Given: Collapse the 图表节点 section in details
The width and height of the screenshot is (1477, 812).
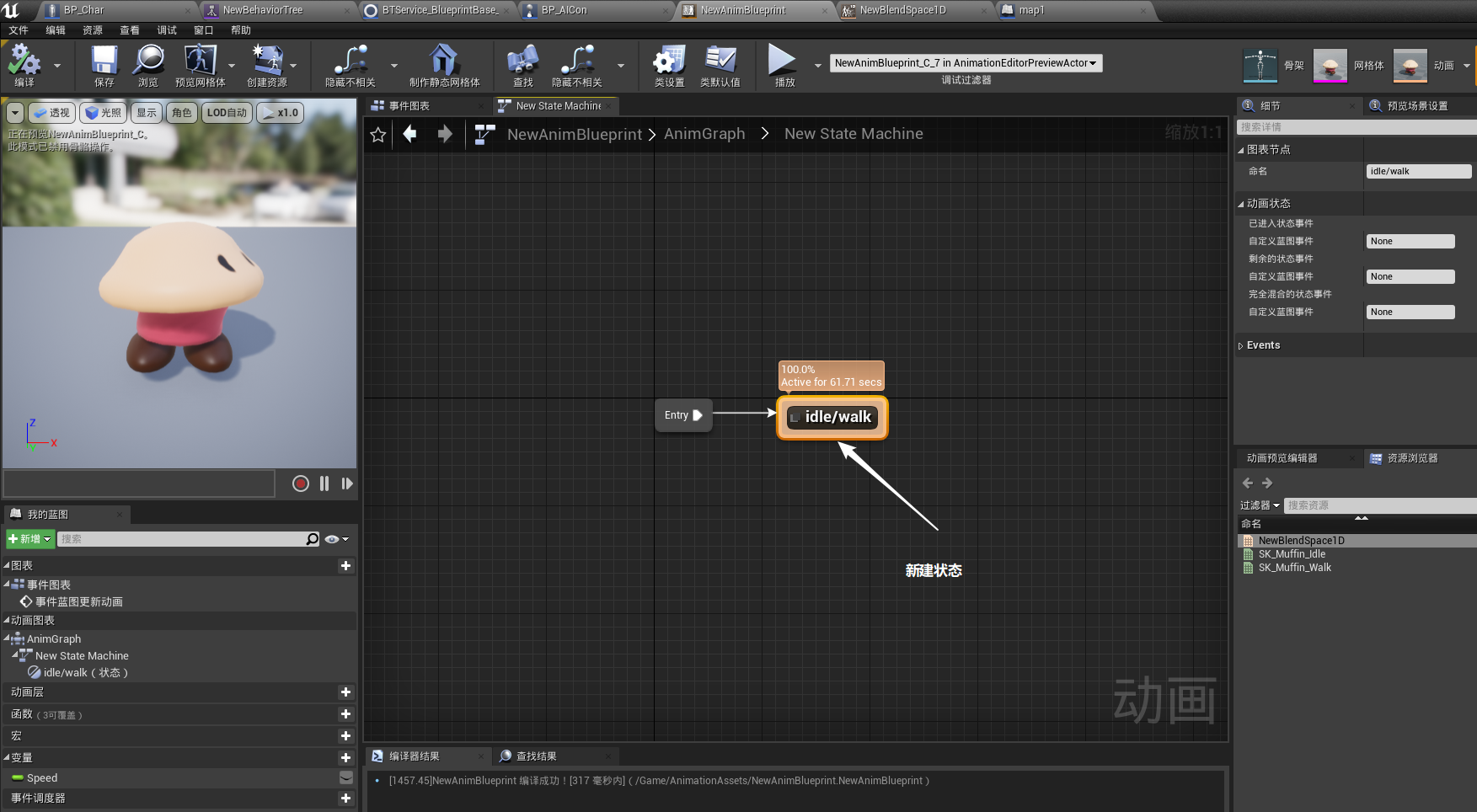Looking at the screenshot, I should (1241, 150).
